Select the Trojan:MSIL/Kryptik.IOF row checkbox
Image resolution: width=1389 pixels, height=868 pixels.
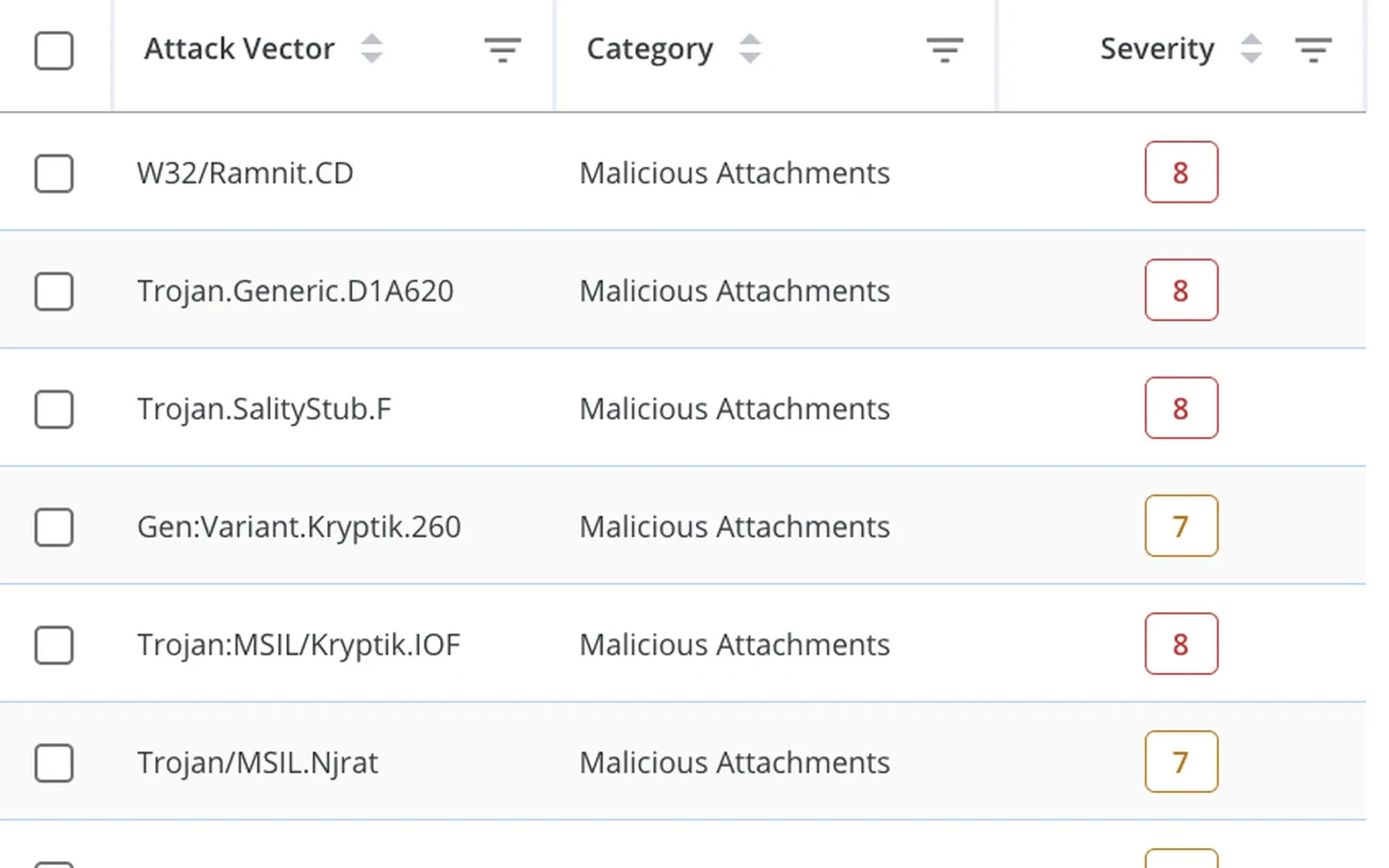click(x=54, y=645)
